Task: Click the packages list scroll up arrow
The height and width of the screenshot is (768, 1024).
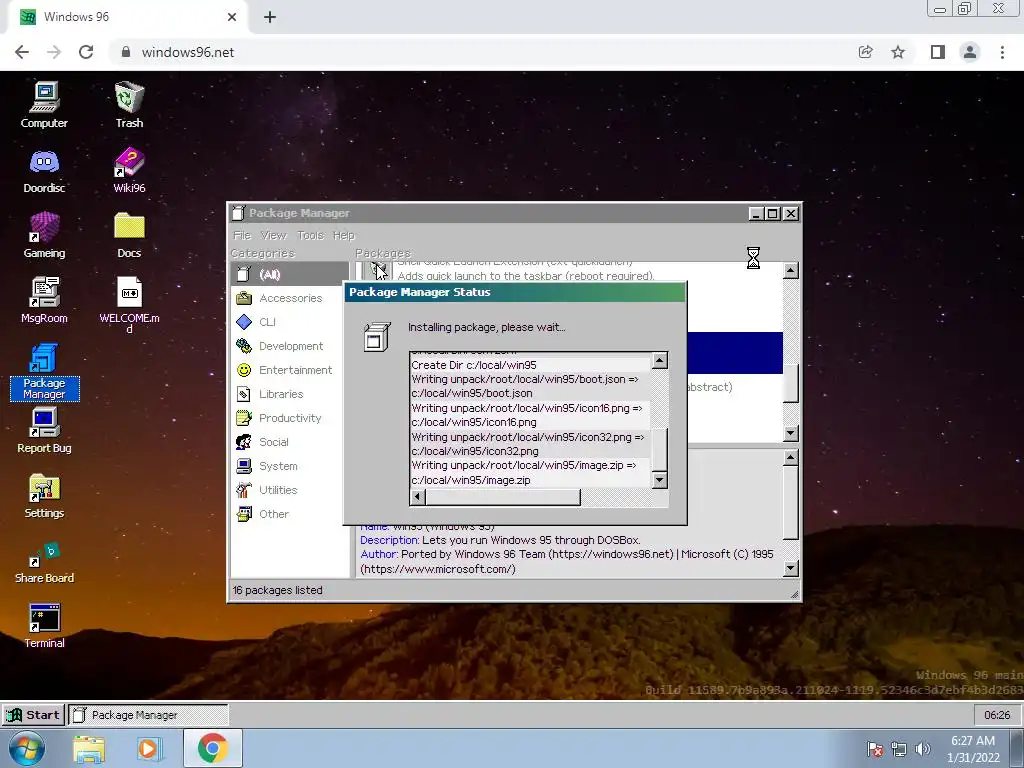Action: (791, 270)
